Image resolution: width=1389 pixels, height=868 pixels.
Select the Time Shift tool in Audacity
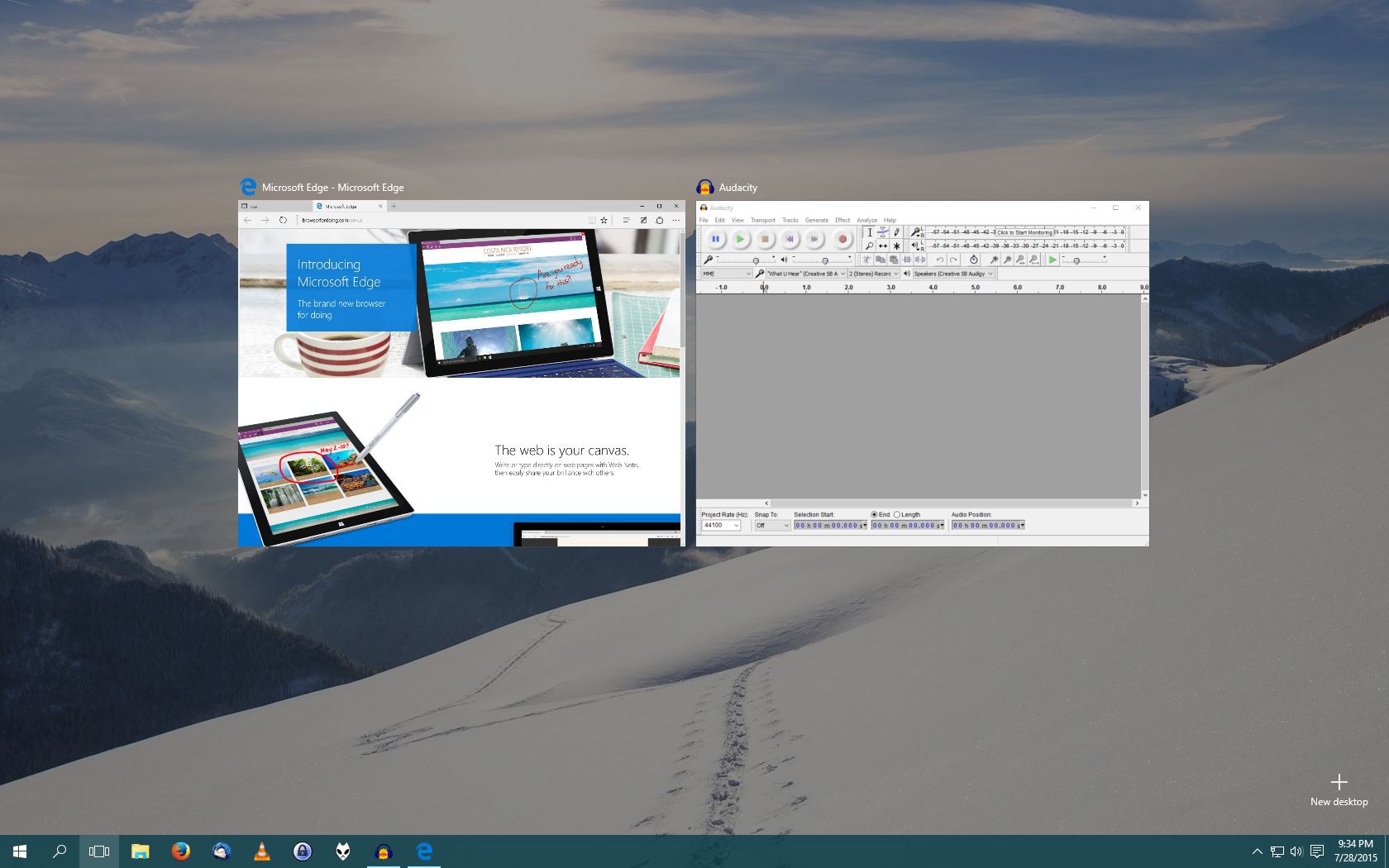click(883, 246)
